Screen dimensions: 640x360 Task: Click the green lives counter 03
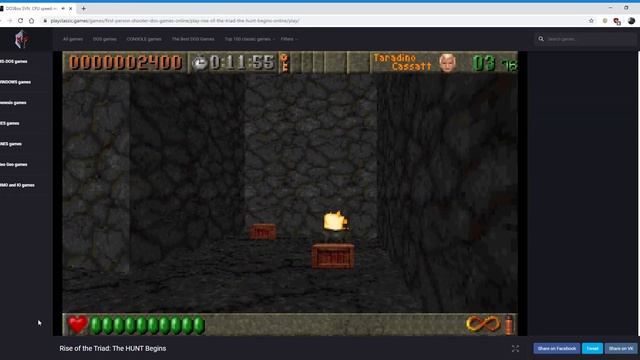pyautogui.click(x=484, y=63)
